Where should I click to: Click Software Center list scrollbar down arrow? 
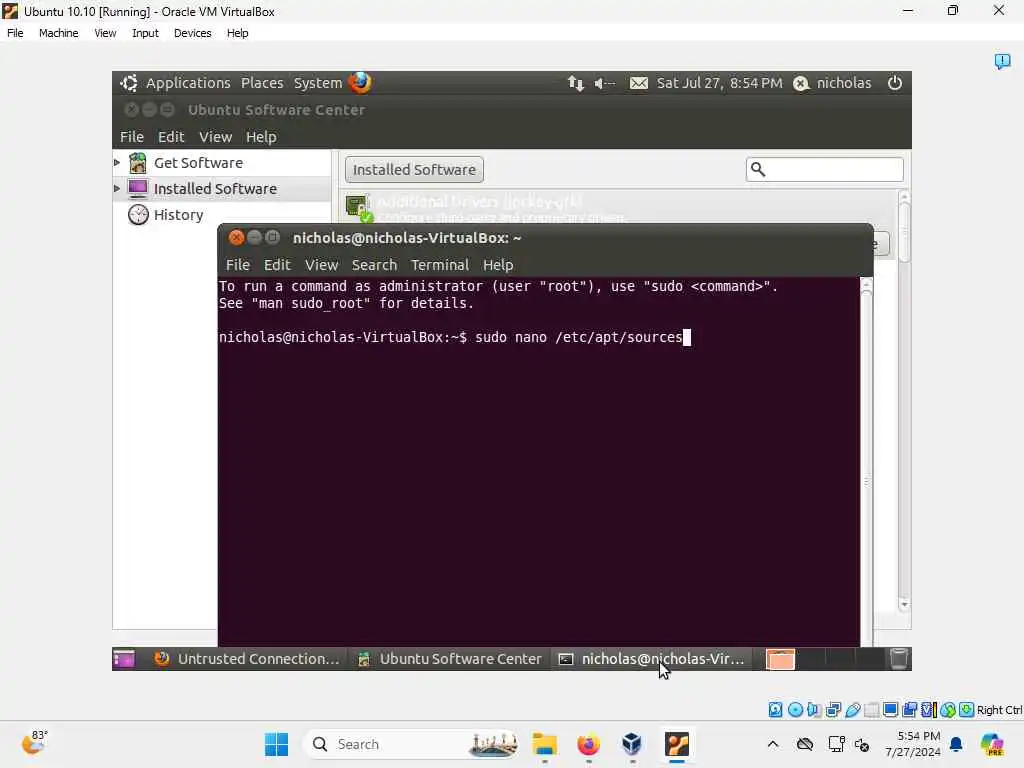(x=904, y=605)
